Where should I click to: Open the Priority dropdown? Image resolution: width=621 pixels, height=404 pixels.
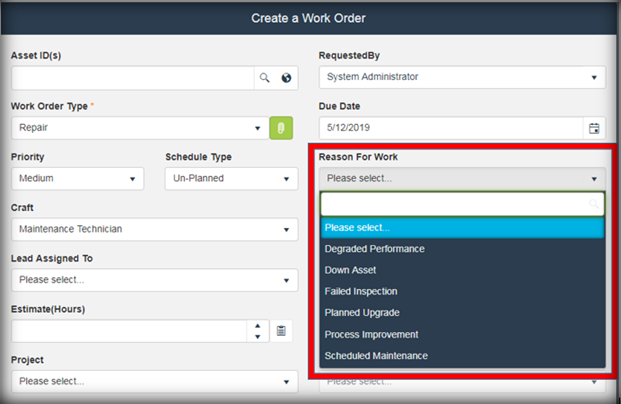tap(78, 179)
